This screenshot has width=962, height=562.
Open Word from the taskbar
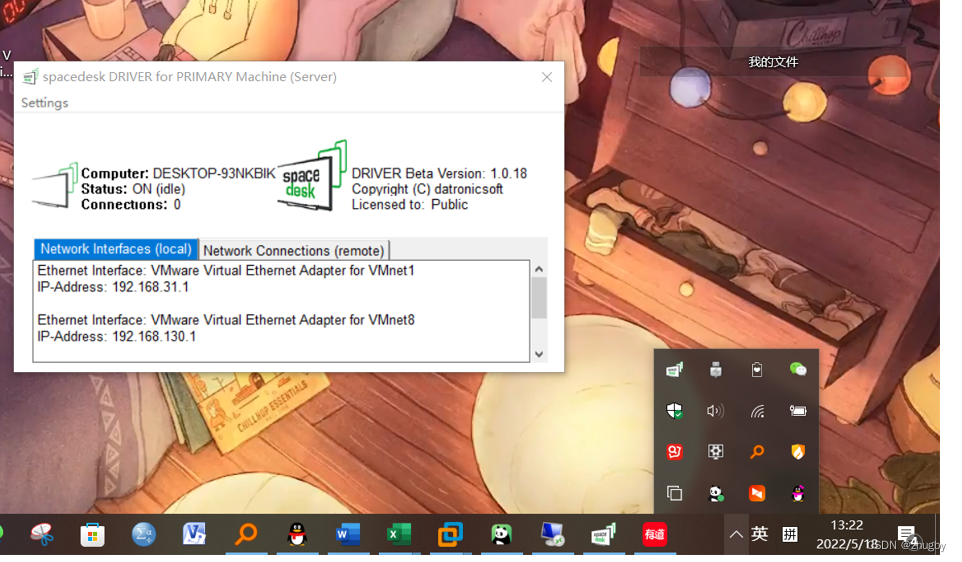click(348, 534)
